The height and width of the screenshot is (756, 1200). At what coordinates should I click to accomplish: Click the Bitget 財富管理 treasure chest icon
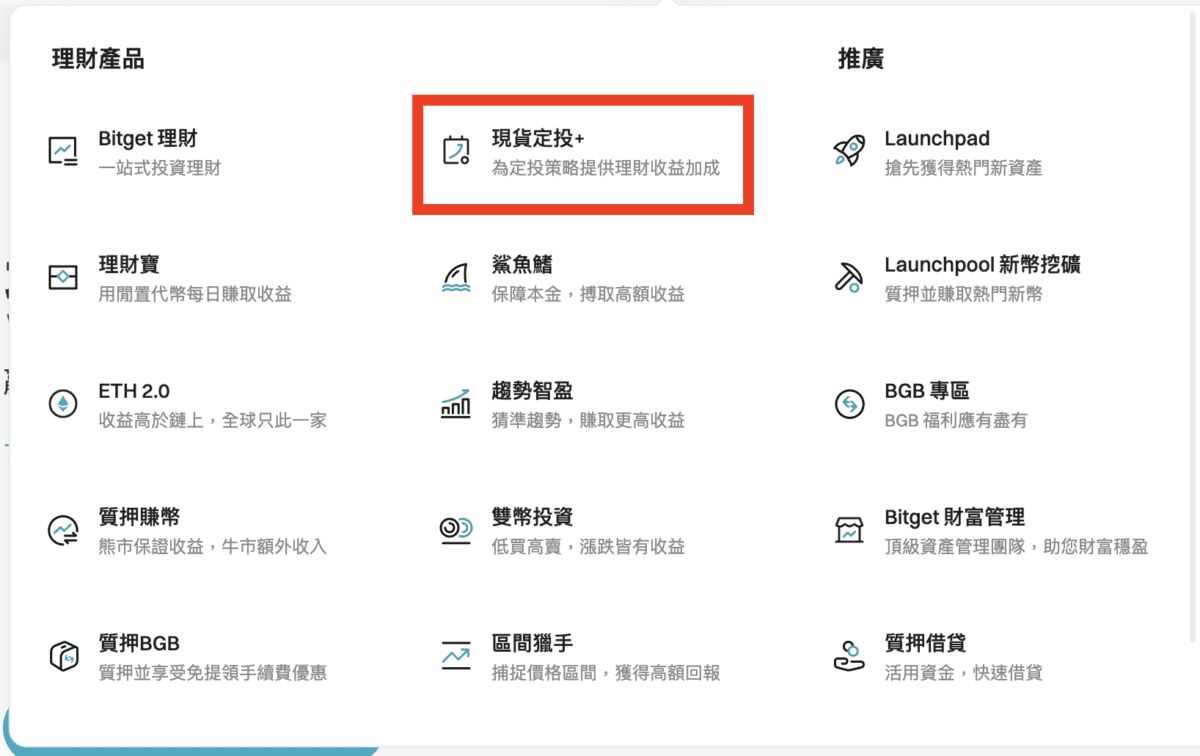tap(848, 529)
